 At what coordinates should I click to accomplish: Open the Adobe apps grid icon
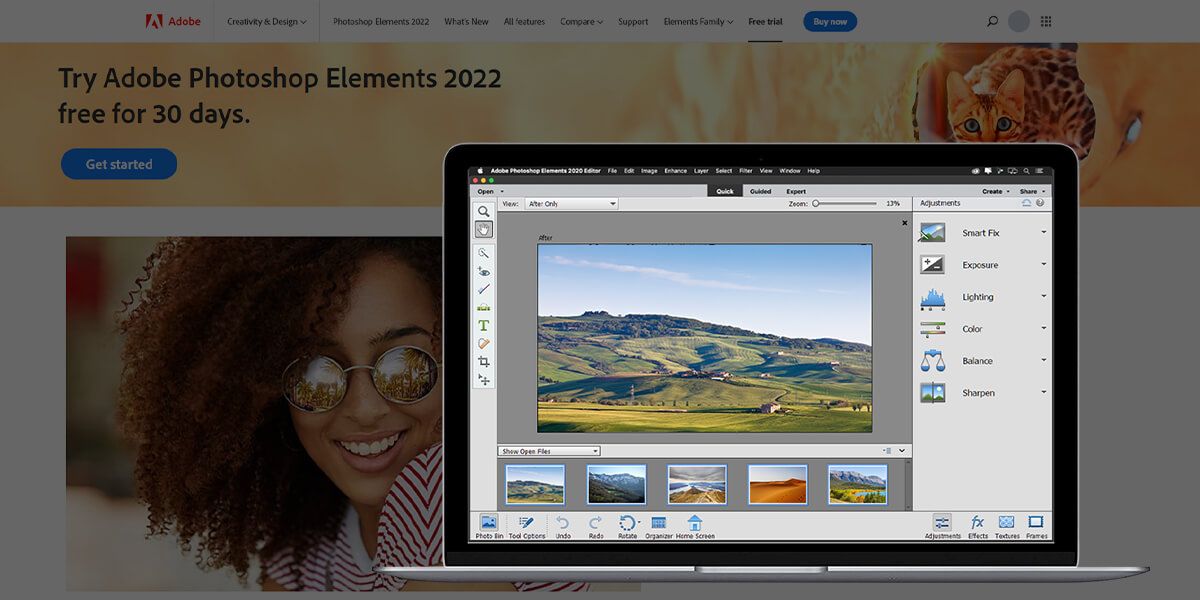(x=1046, y=21)
